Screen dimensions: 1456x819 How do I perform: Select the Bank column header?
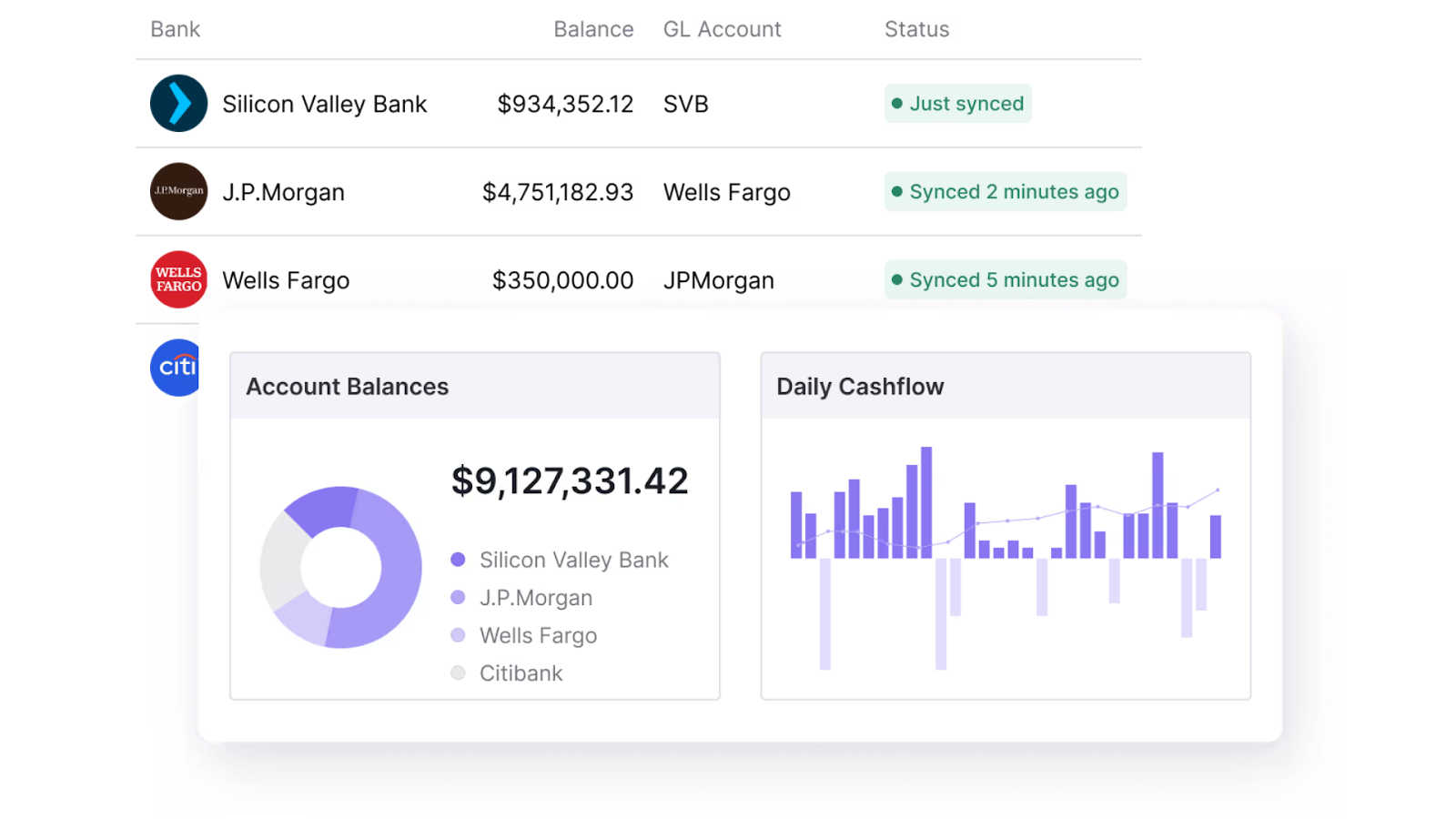pos(175,29)
